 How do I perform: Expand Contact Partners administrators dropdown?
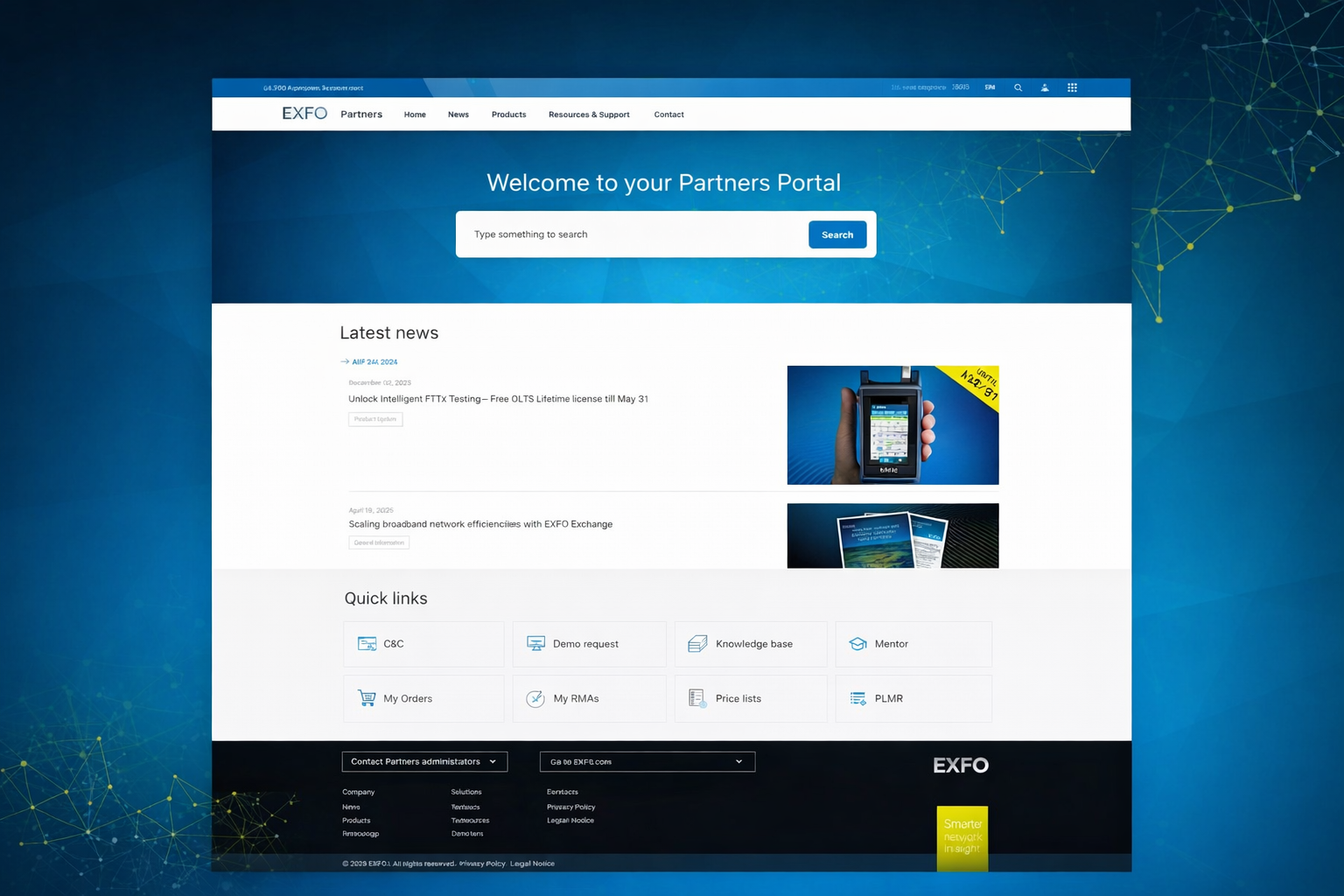(x=424, y=761)
